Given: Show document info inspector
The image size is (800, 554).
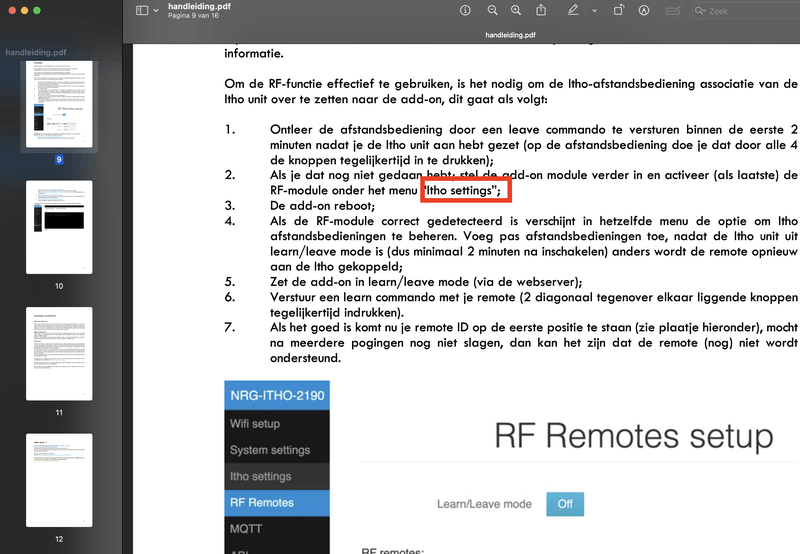Looking at the screenshot, I should click(x=465, y=10).
